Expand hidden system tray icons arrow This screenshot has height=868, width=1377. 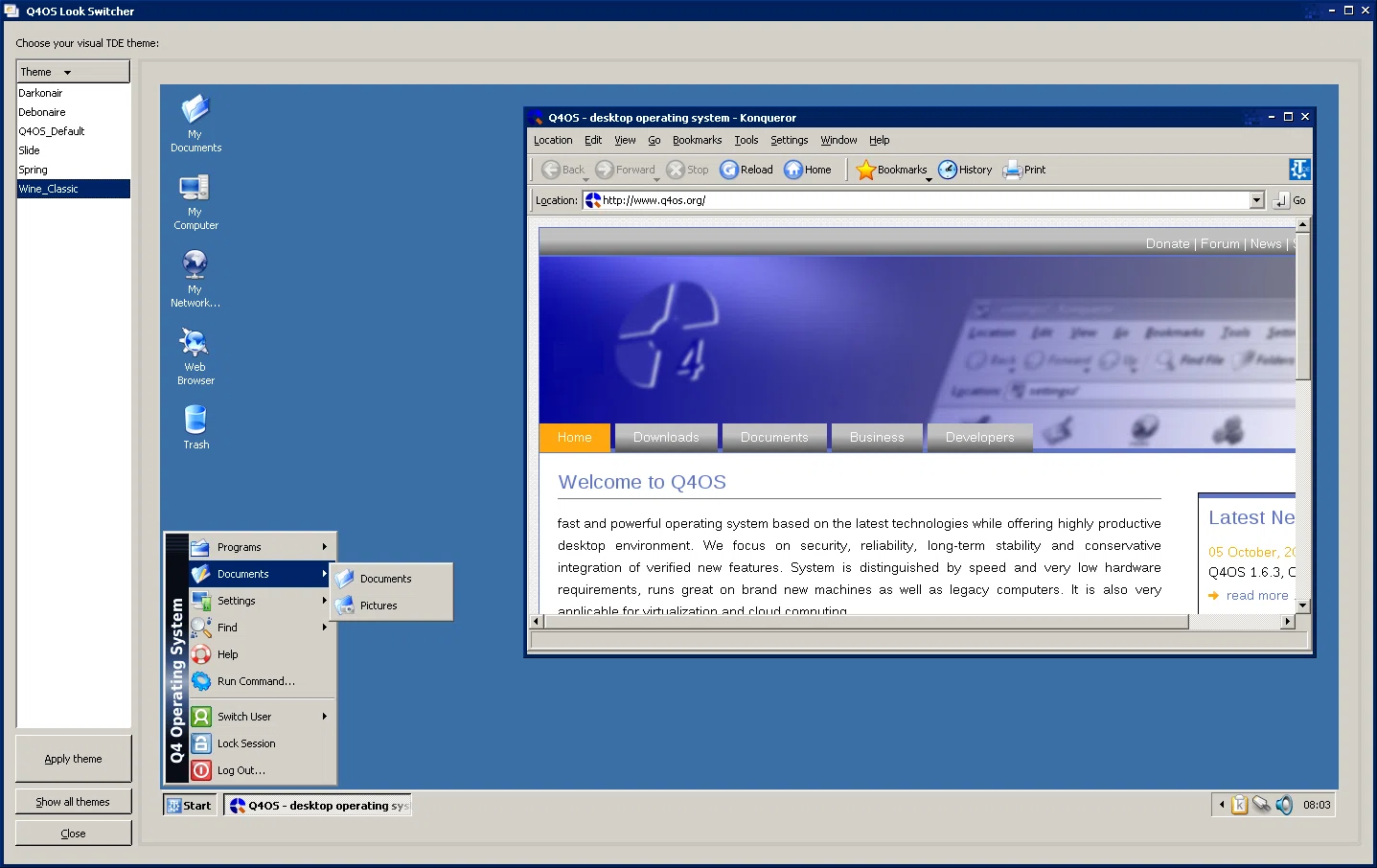tap(1221, 805)
